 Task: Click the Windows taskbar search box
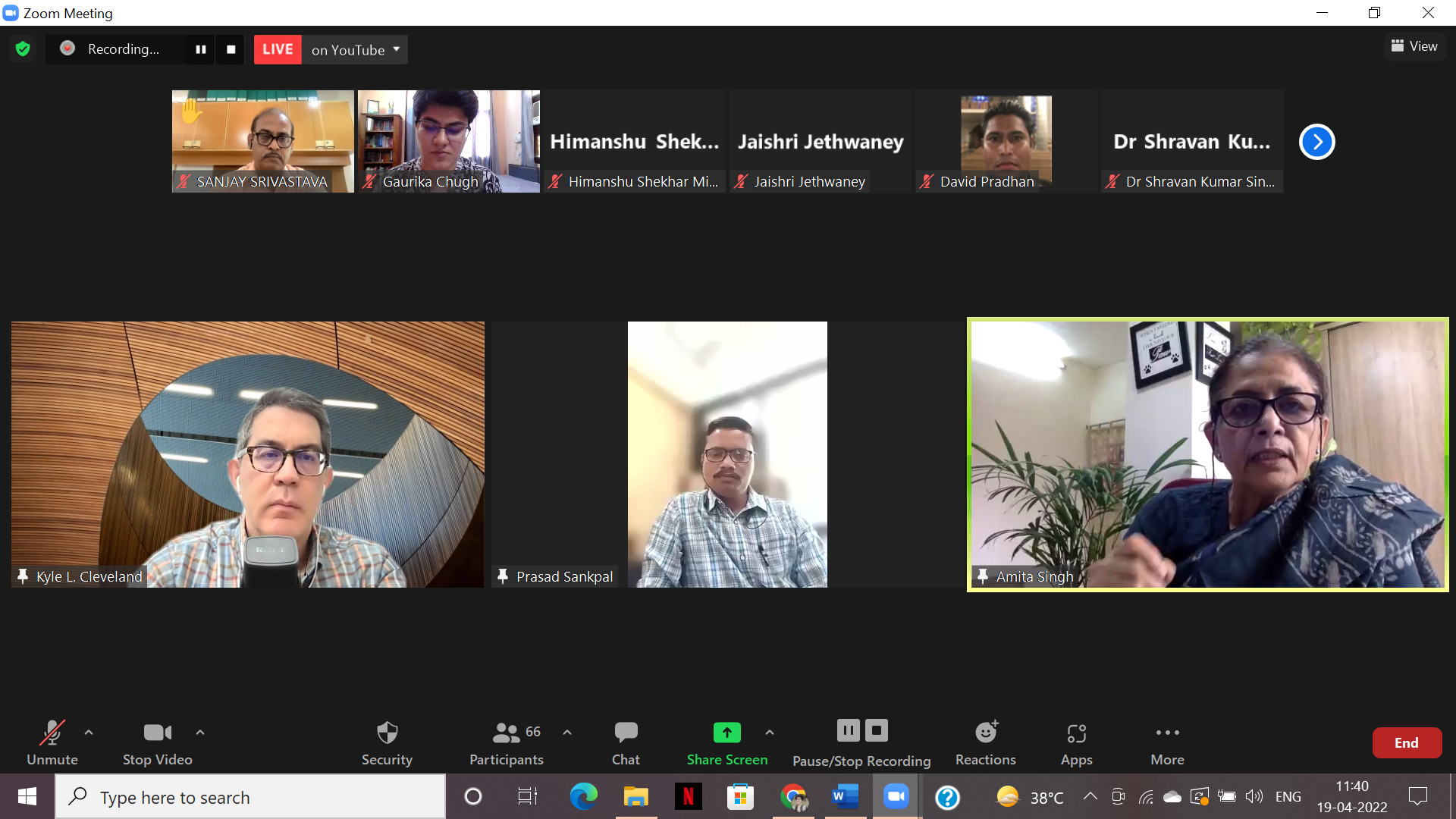click(x=250, y=798)
